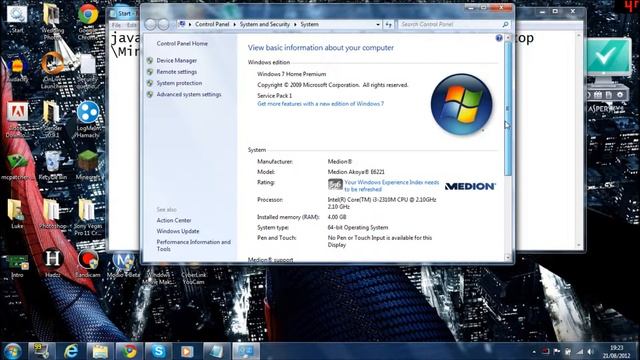The image size is (640, 360).
Task: Open Wedding Photos desktop folder
Action: 52,21
